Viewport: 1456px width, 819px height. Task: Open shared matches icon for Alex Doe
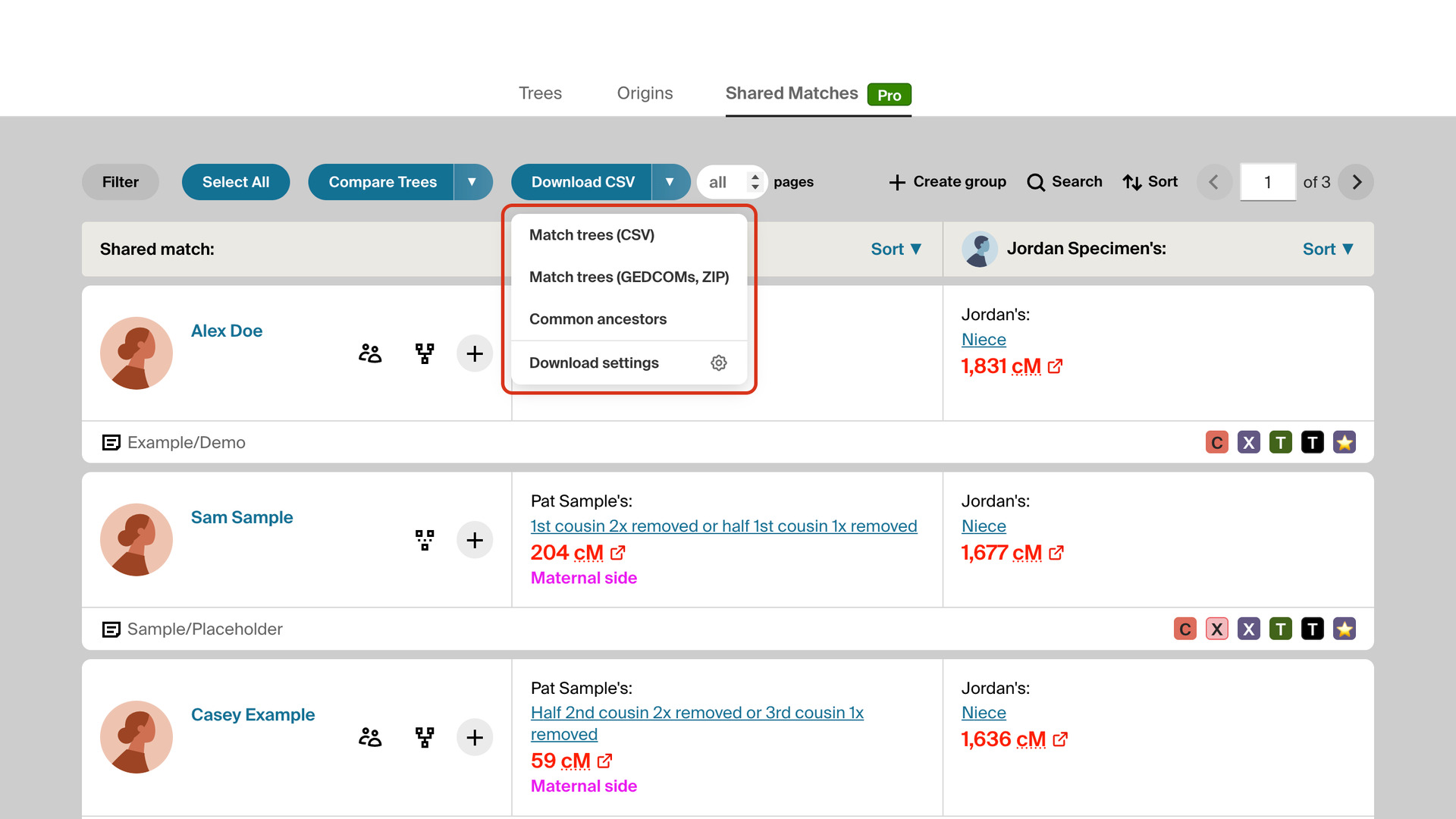(x=370, y=353)
